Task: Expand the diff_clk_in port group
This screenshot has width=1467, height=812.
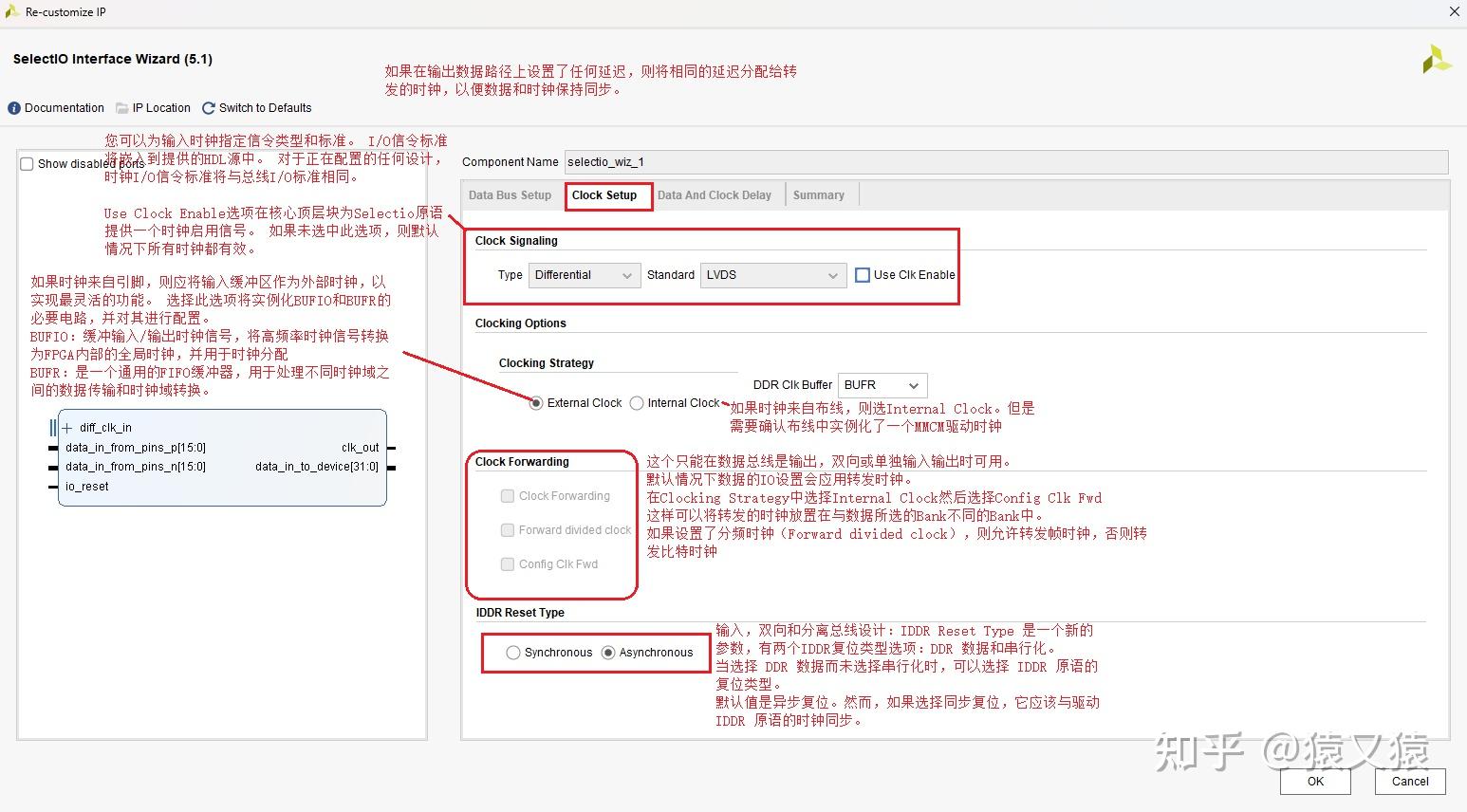Action: pos(66,428)
